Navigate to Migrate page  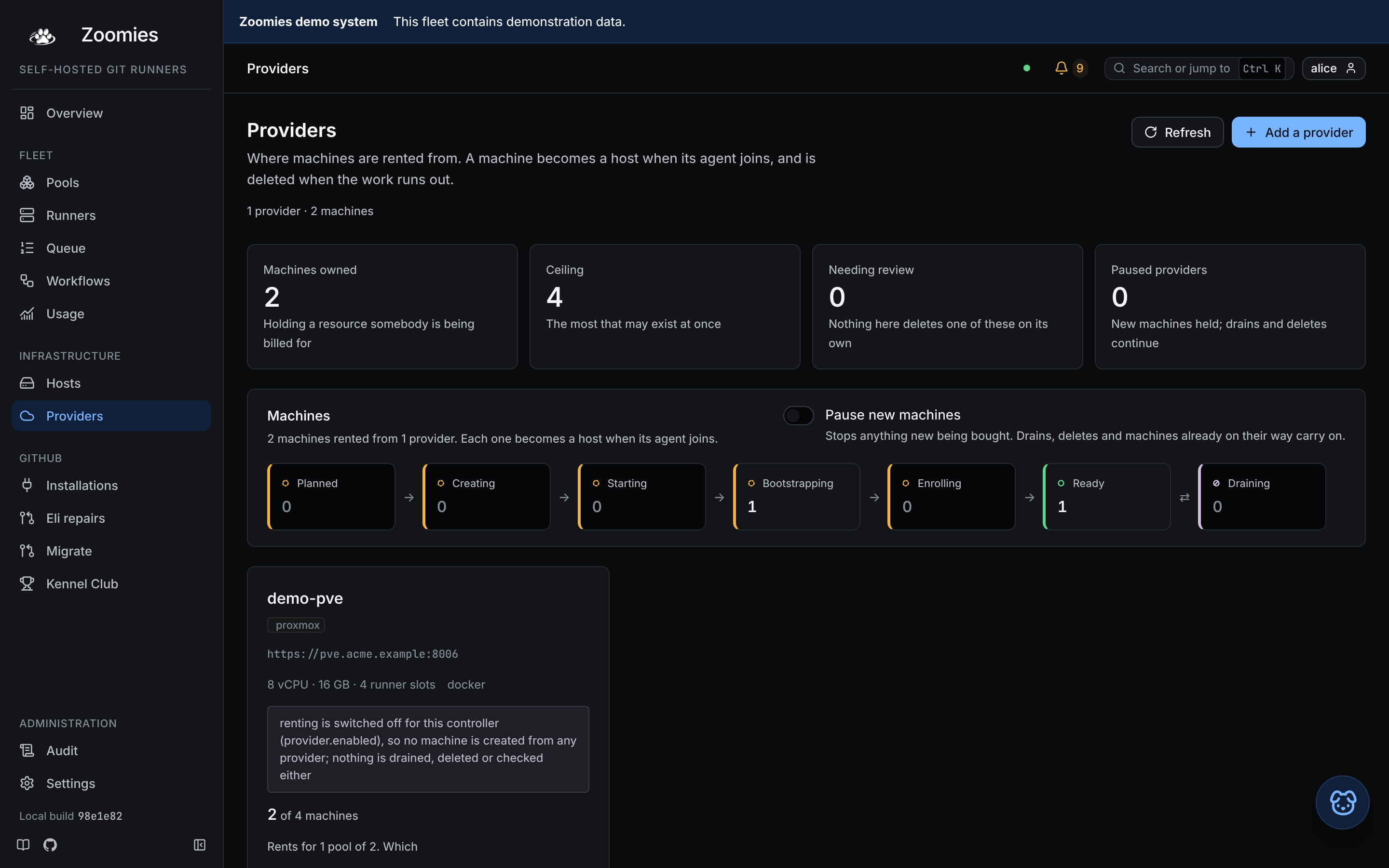point(111,551)
